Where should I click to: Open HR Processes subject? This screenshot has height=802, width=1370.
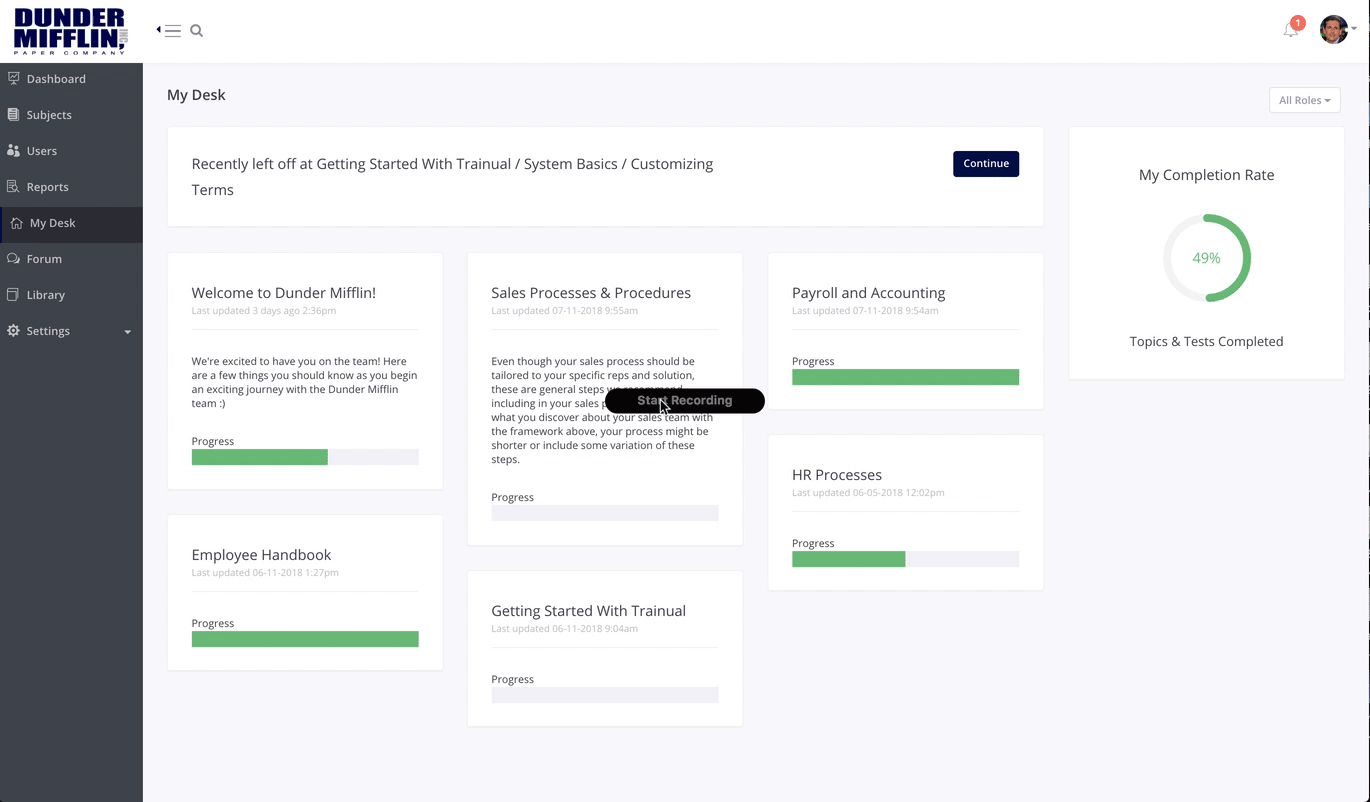pos(837,475)
